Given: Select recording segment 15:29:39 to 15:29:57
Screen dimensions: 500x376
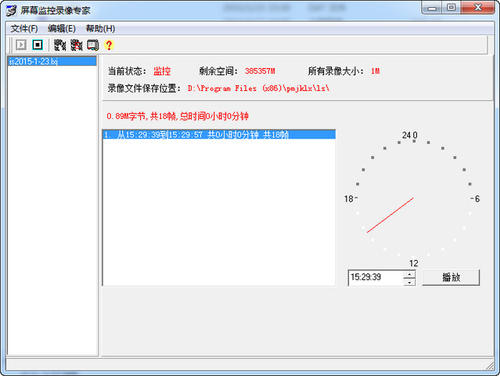Looking at the screenshot, I should (x=219, y=135).
